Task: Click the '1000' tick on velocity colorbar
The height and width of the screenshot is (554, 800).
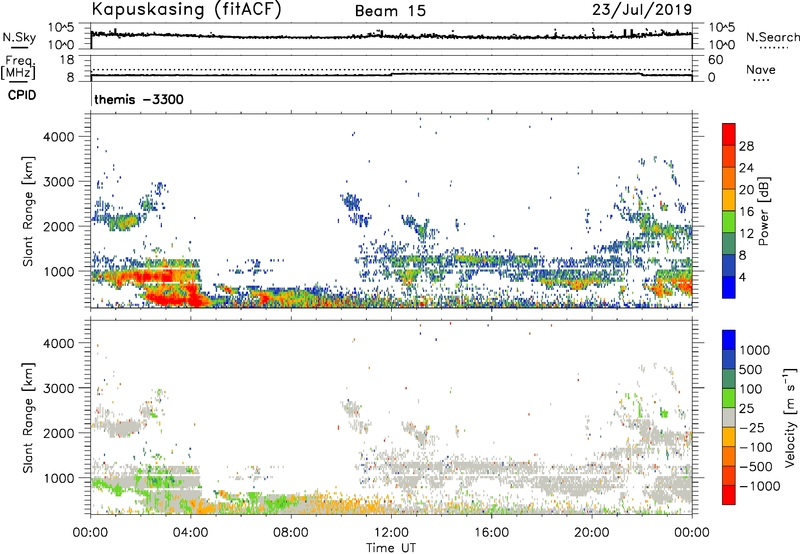Action: click(755, 350)
